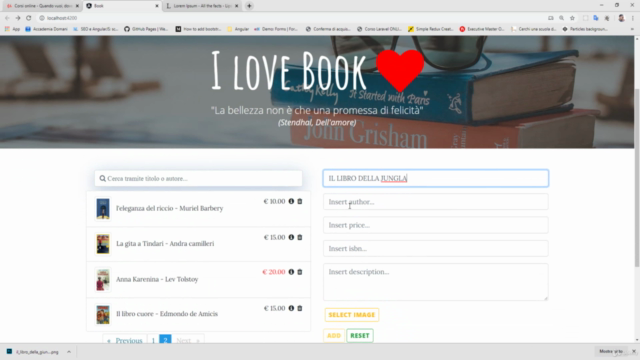Click the Next pagination link
640x360 pixels.
click(188, 340)
